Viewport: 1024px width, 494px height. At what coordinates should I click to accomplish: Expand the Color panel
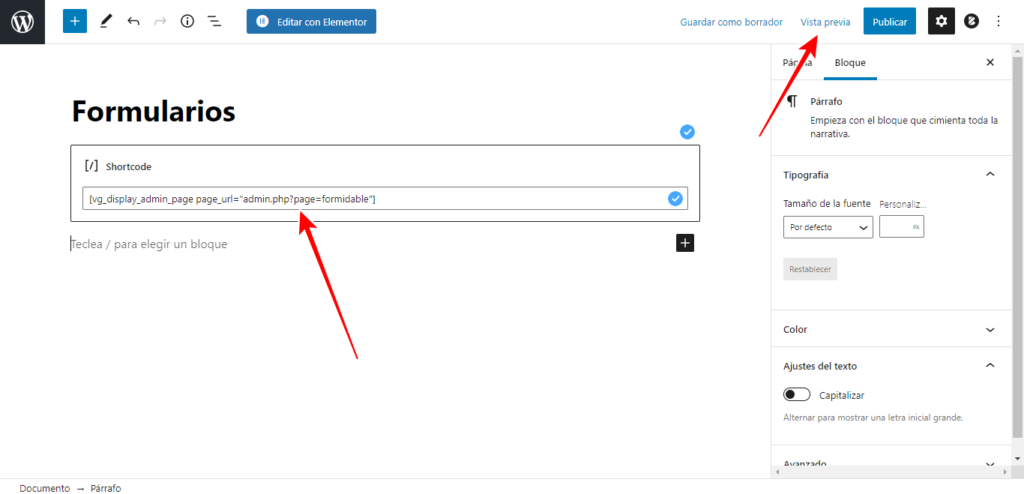tap(990, 329)
